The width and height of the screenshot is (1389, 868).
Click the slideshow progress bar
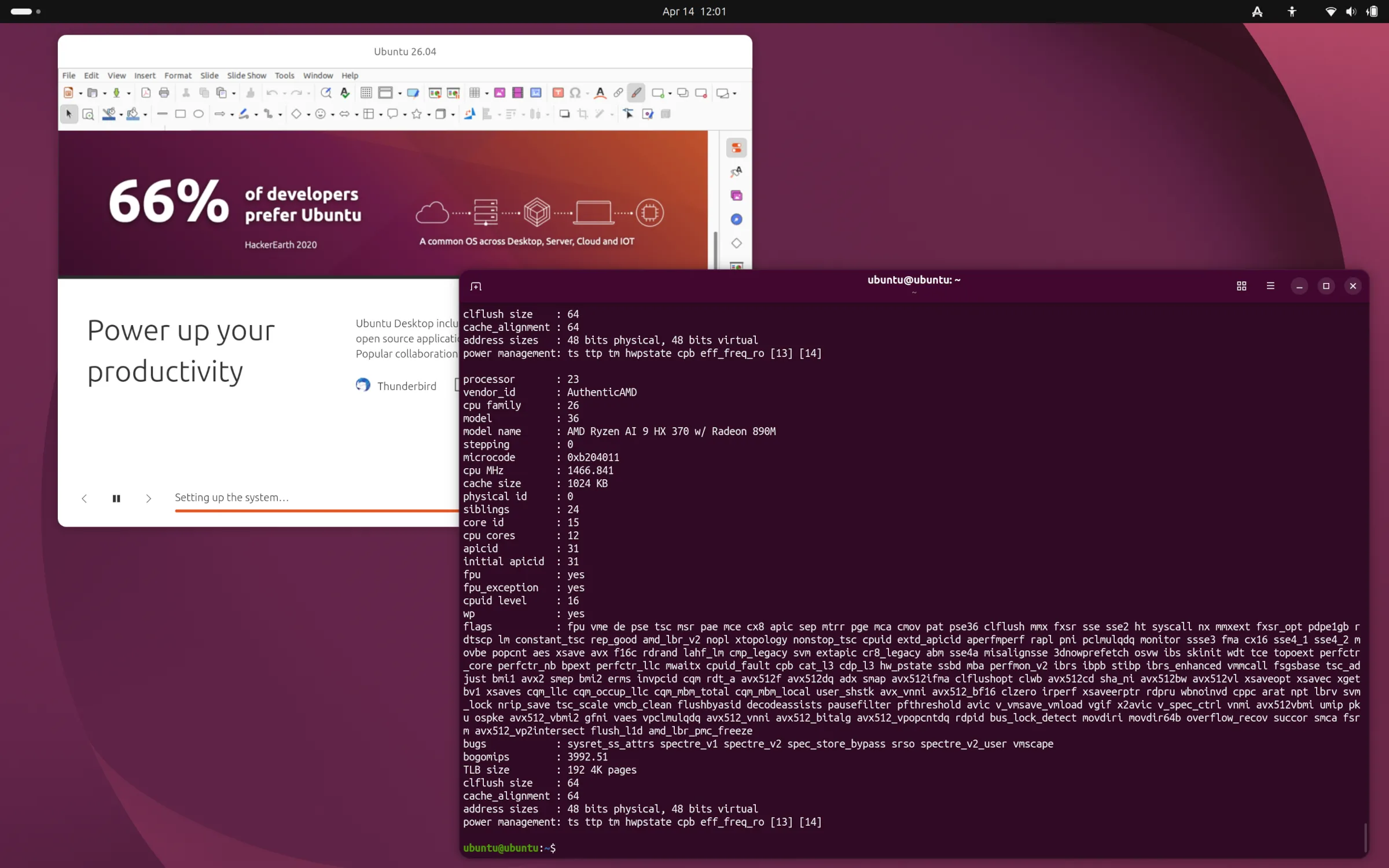pos(318,510)
